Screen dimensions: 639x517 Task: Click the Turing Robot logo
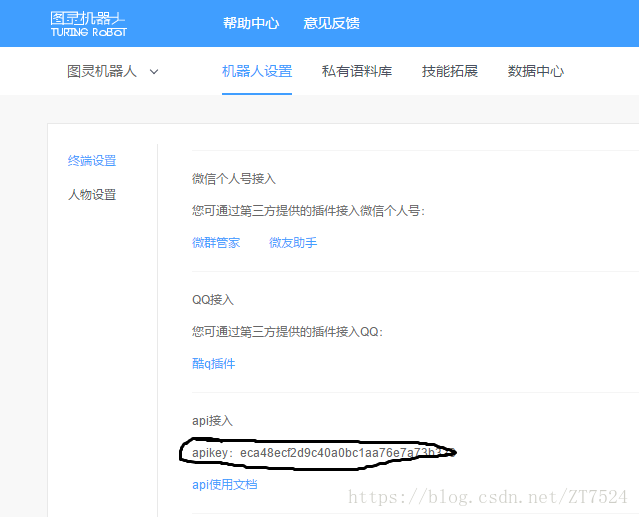pos(88,24)
